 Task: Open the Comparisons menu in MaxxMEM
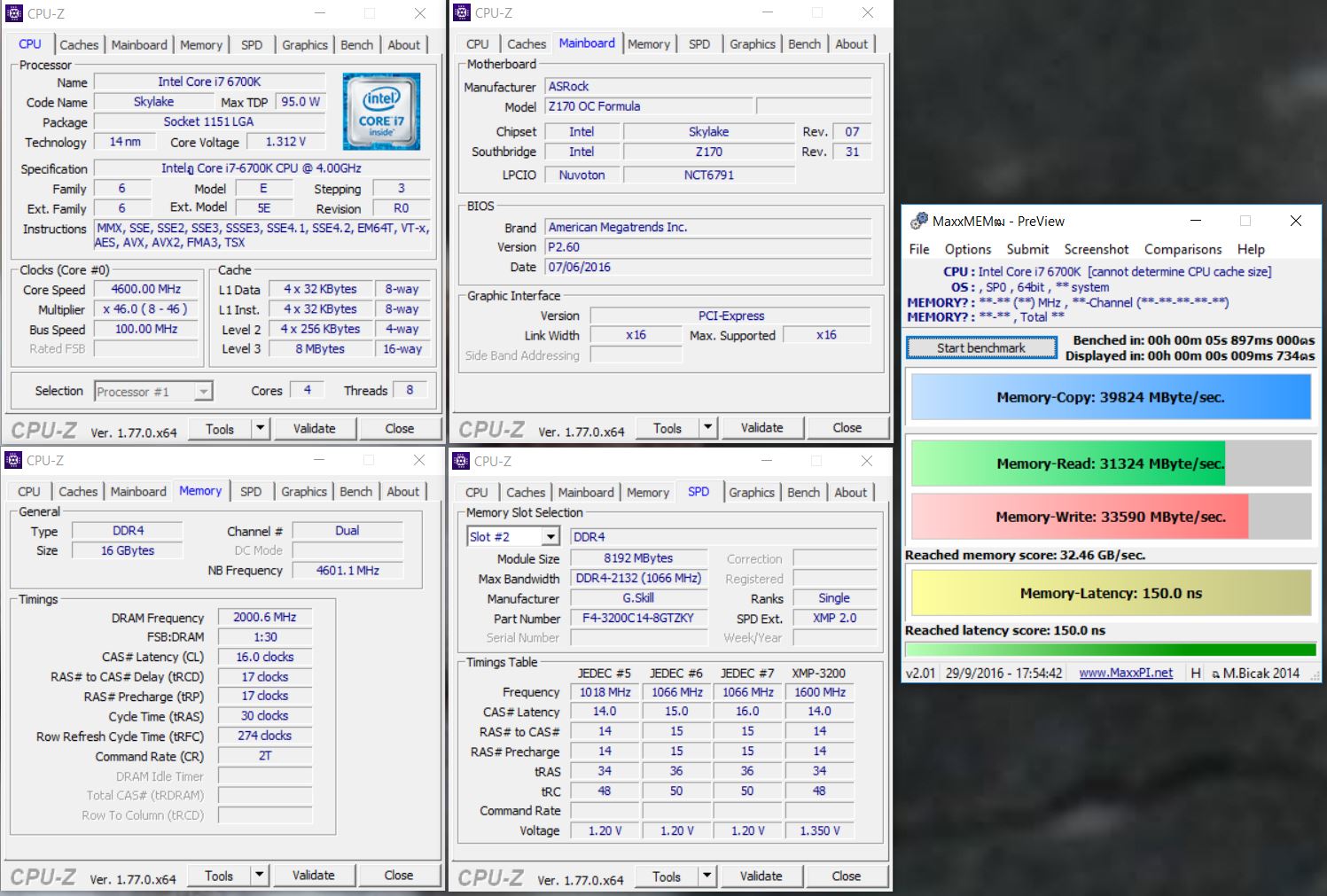(x=1183, y=250)
